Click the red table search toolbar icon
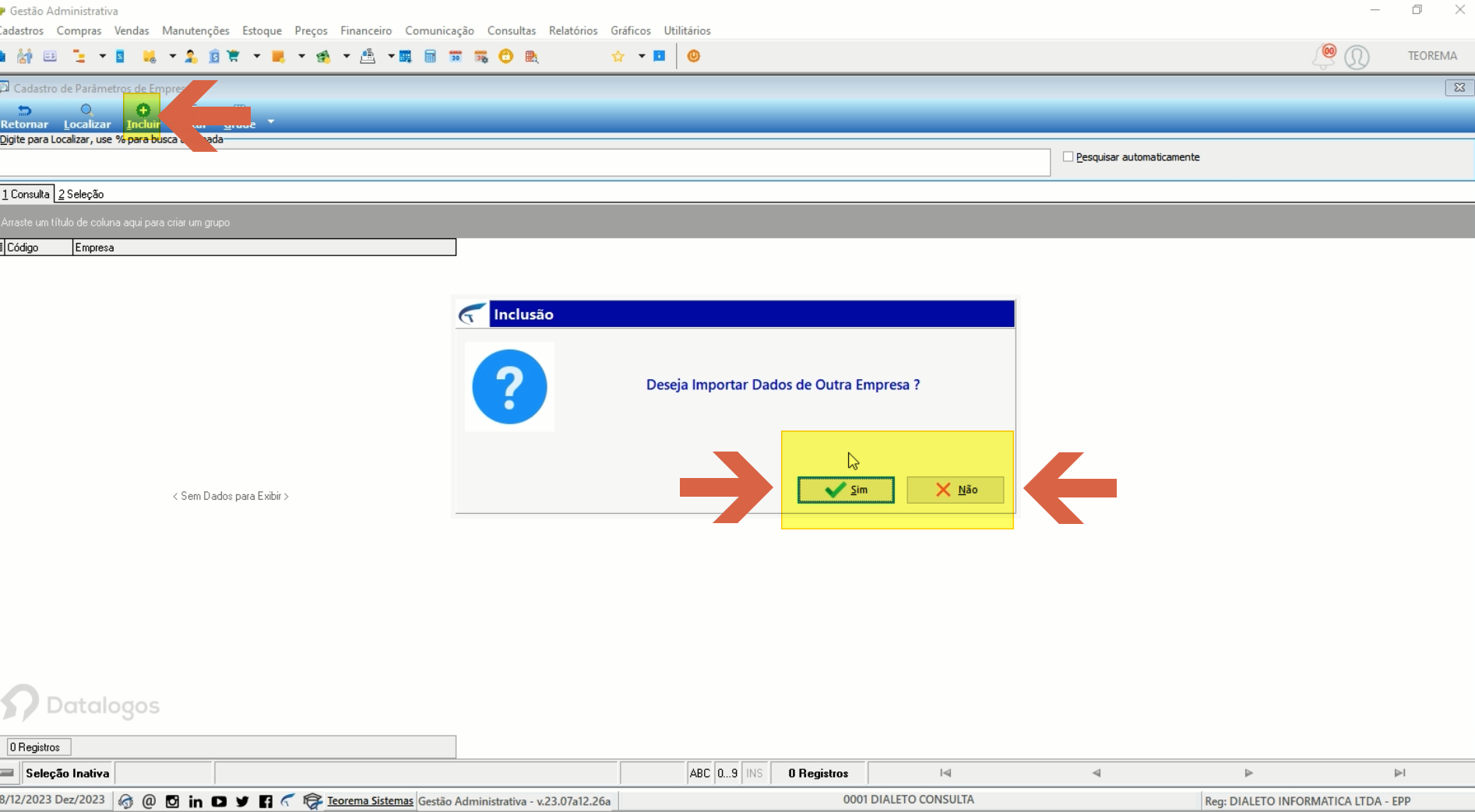1475x812 pixels. [x=532, y=56]
